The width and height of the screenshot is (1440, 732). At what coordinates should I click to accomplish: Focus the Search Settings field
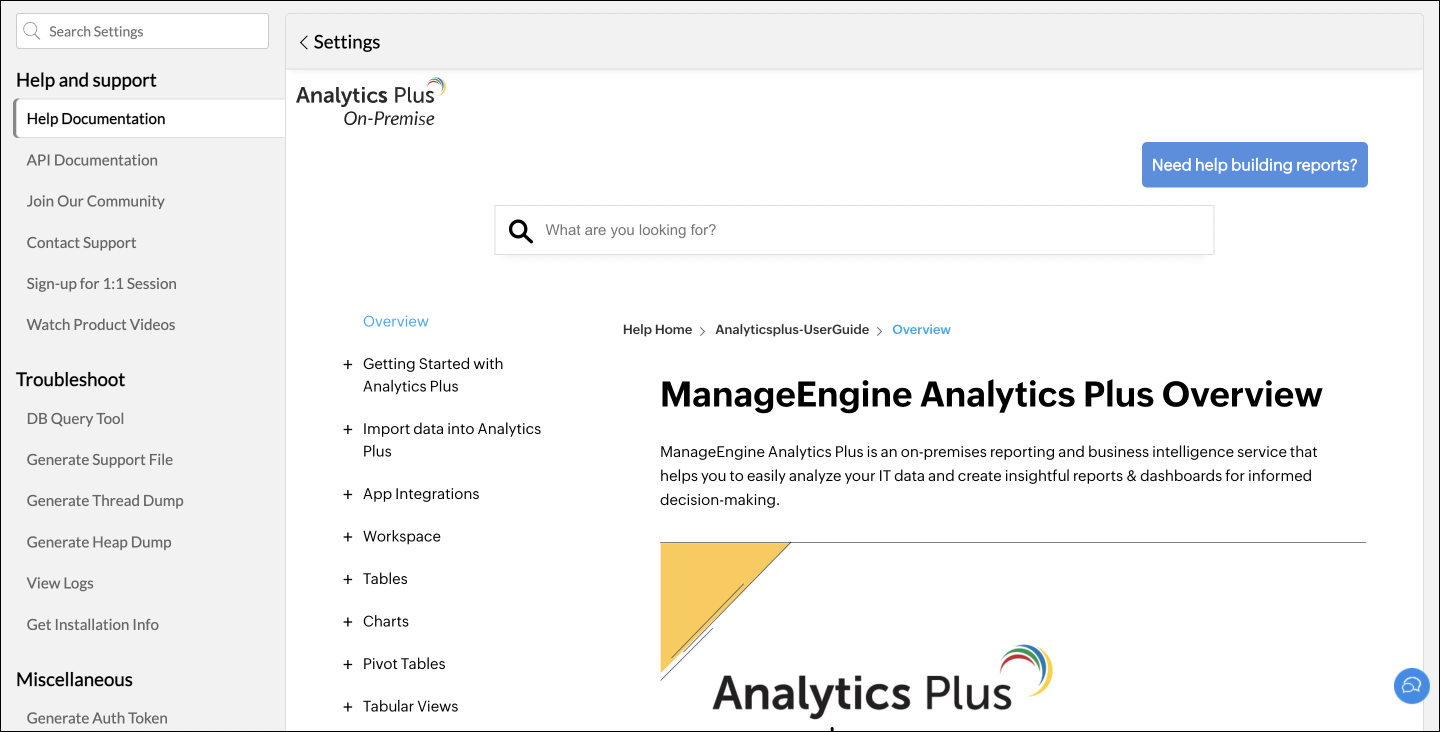(x=150, y=31)
